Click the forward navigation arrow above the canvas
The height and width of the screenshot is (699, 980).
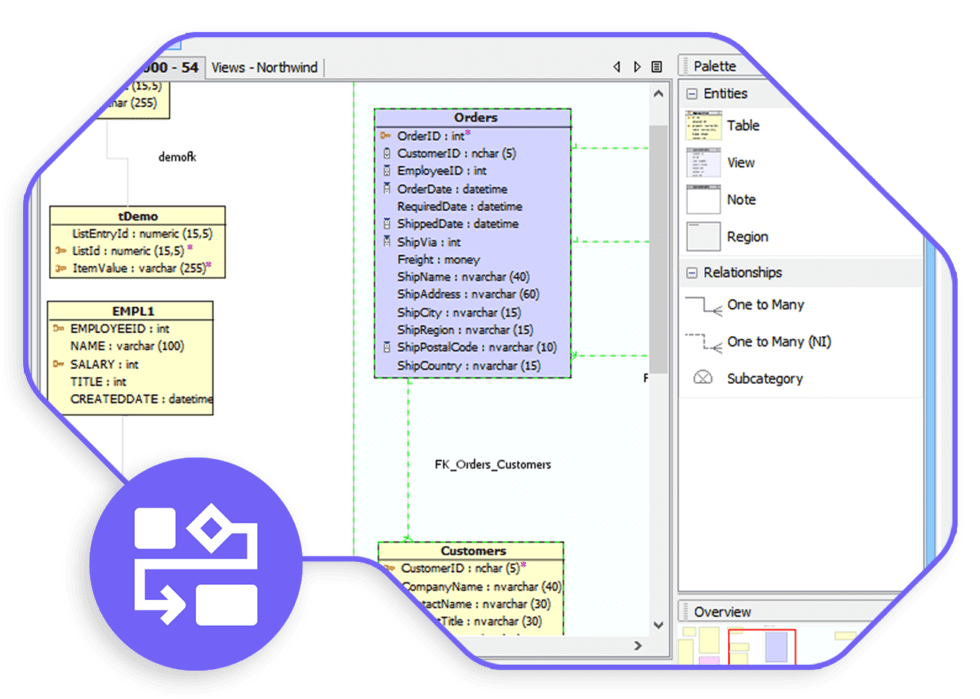[637, 66]
